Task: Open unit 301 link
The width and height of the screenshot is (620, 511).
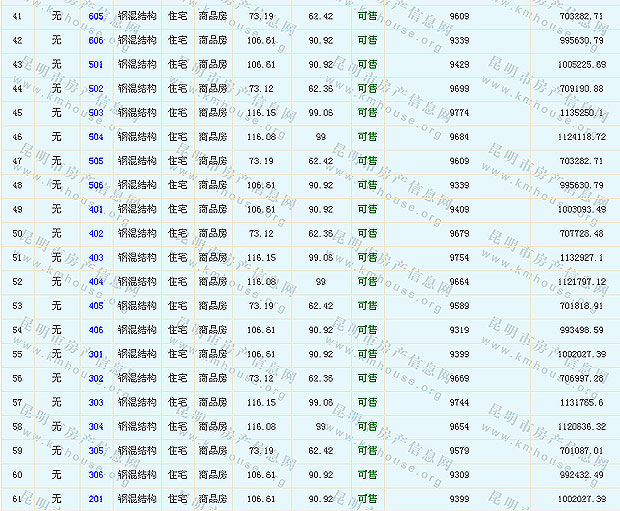Action: coord(96,355)
